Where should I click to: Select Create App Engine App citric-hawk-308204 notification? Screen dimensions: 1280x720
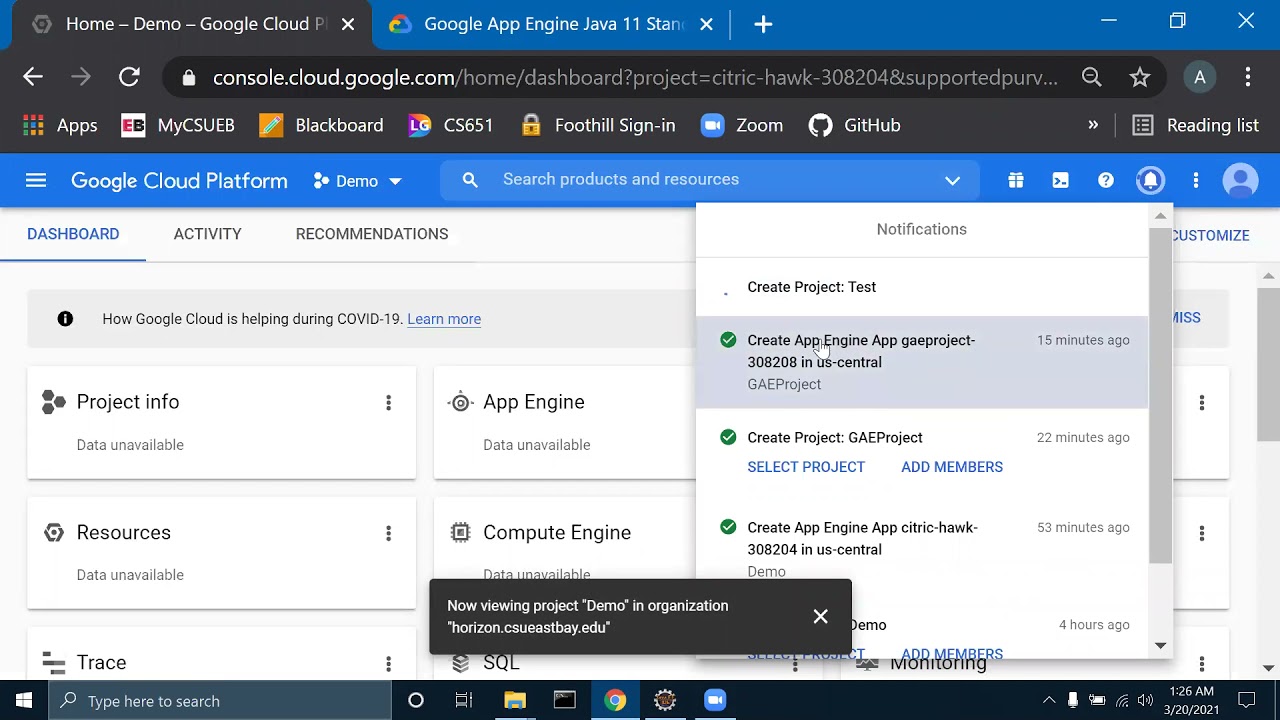pos(922,549)
